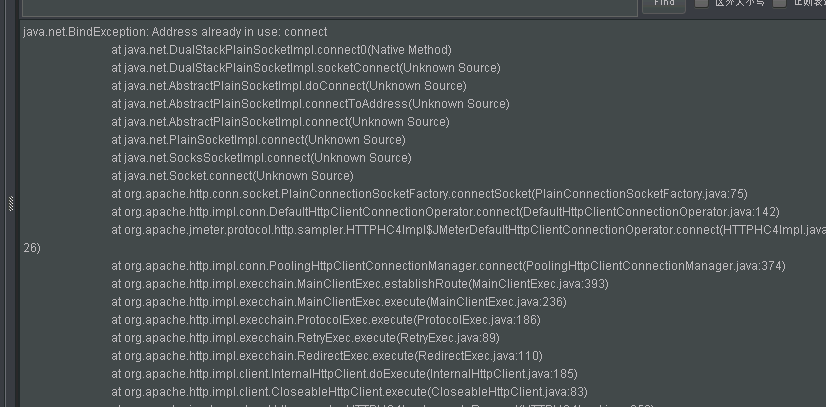This screenshot has height=407, width=826.
Task: Click the PoolingHttpClientConnectionManager.connect line
Action: [448, 266]
